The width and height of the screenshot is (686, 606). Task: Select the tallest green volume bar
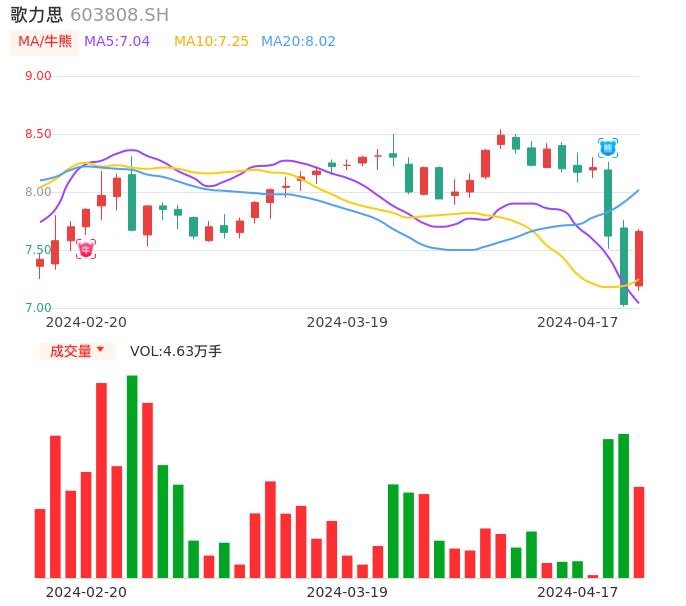coord(132,476)
